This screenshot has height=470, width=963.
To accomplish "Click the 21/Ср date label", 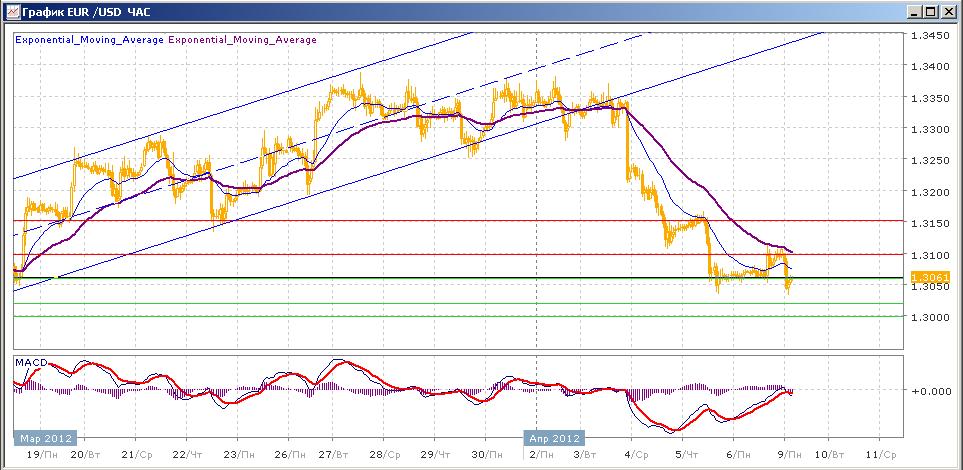I will coord(137,455).
